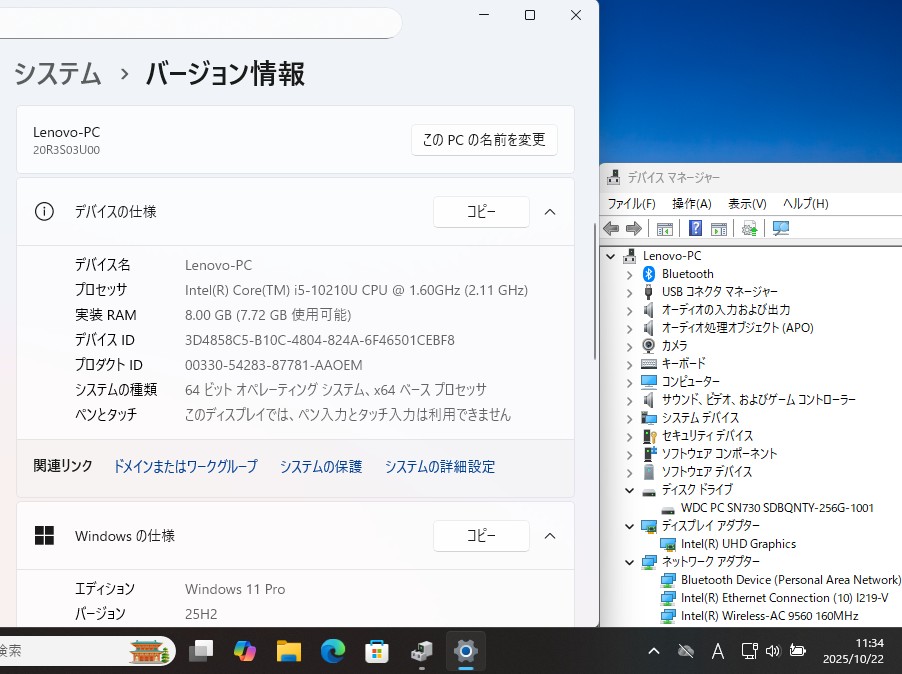
Task: Open the 操作(A) menu
Action: tap(691, 204)
